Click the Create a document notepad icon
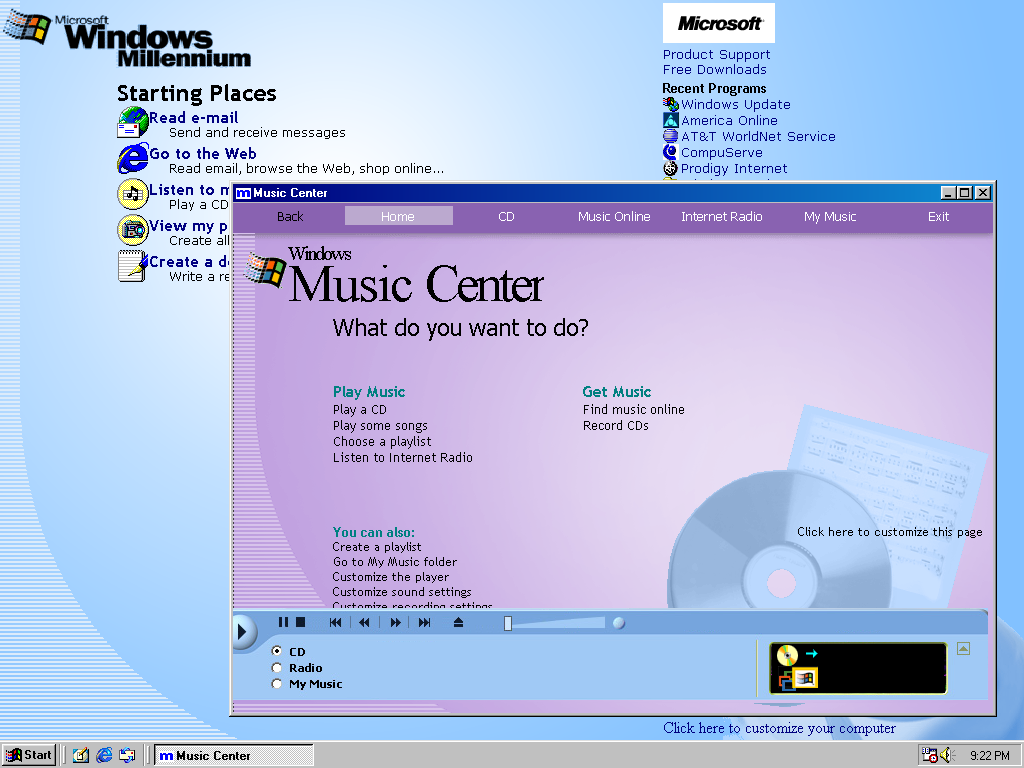This screenshot has width=1024, height=768. (133, 266)
